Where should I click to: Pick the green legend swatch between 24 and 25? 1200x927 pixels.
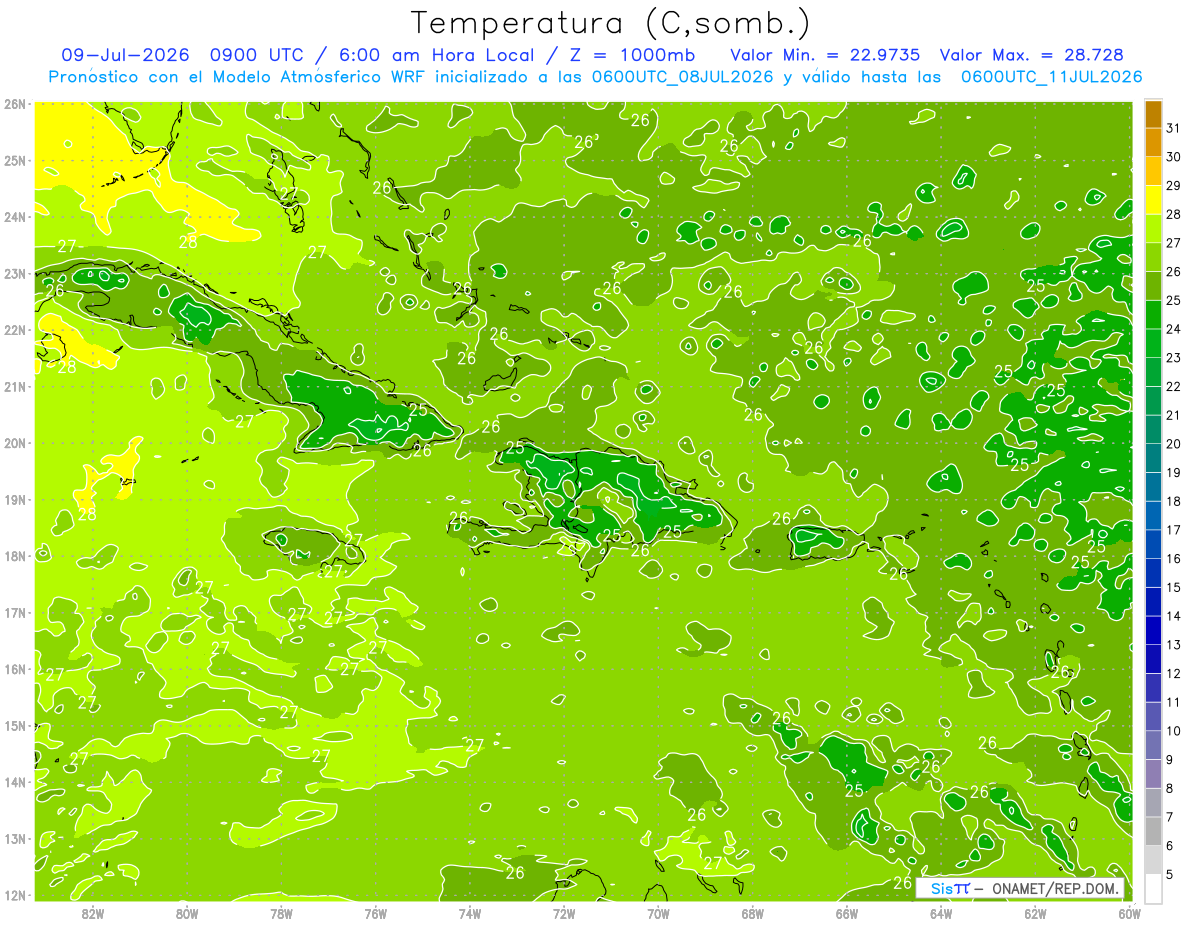click(x=1153, y=315)
